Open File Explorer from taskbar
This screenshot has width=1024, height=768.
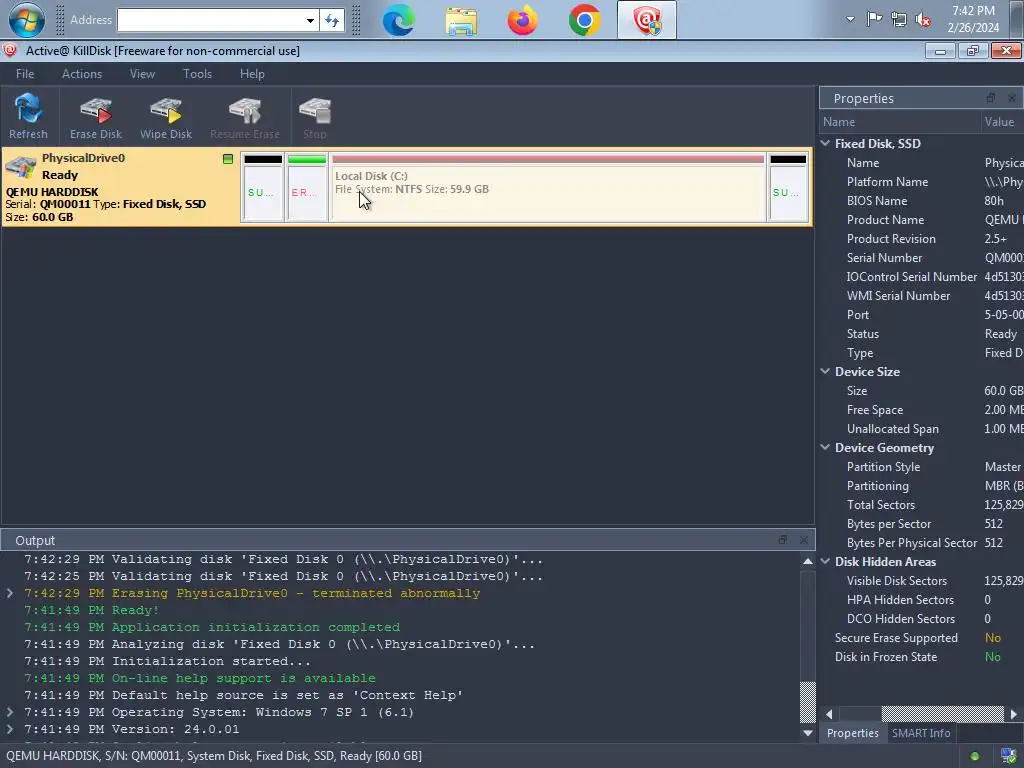point(461,20)
